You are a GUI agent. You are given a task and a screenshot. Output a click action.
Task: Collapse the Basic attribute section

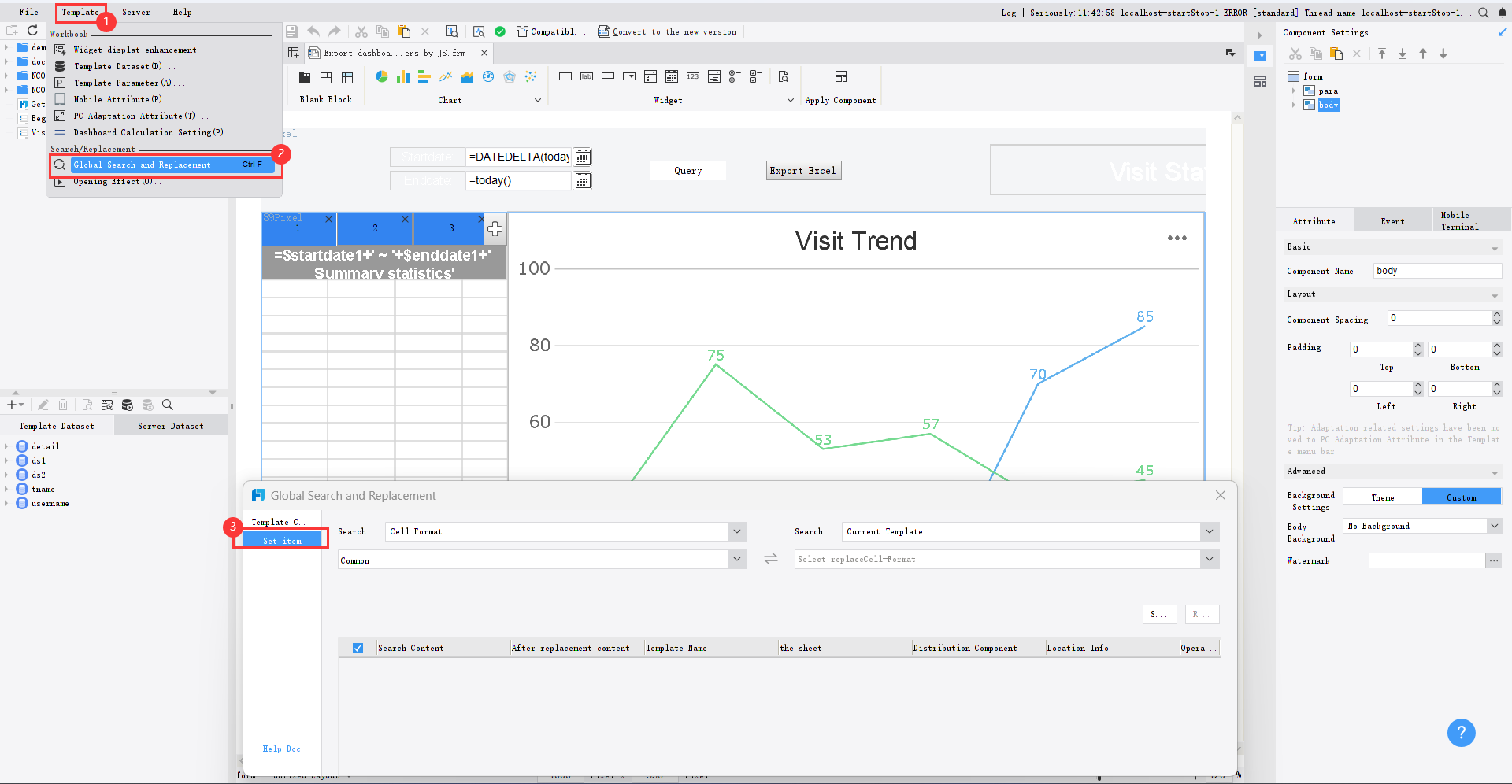pos(1494,248)
